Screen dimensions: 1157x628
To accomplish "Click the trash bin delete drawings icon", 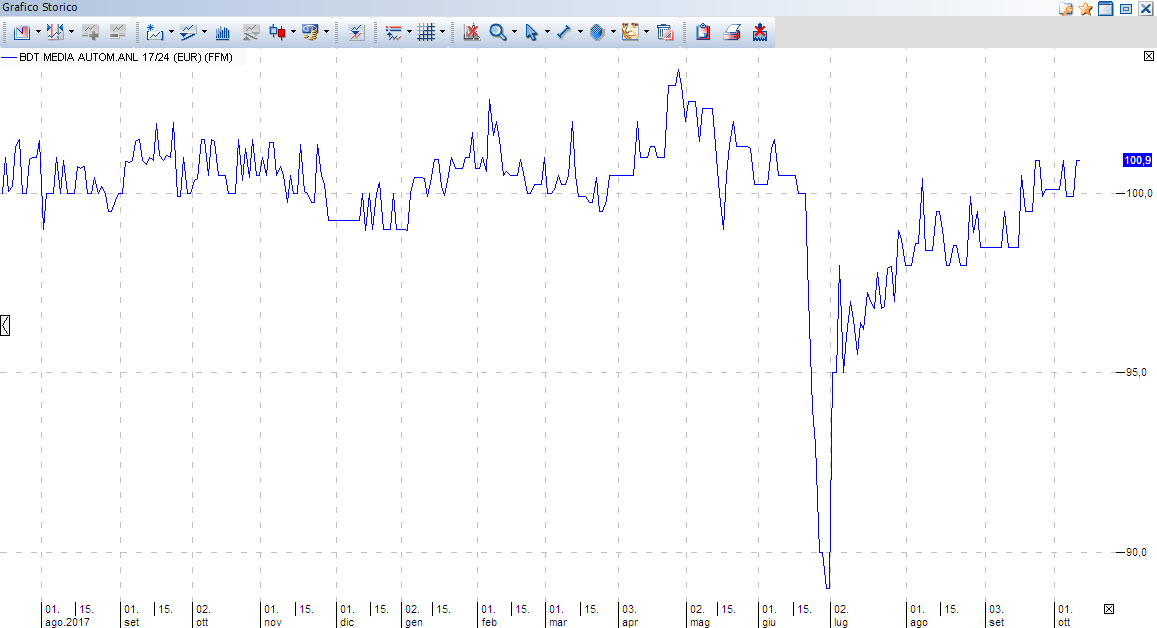I will [663, 32].
